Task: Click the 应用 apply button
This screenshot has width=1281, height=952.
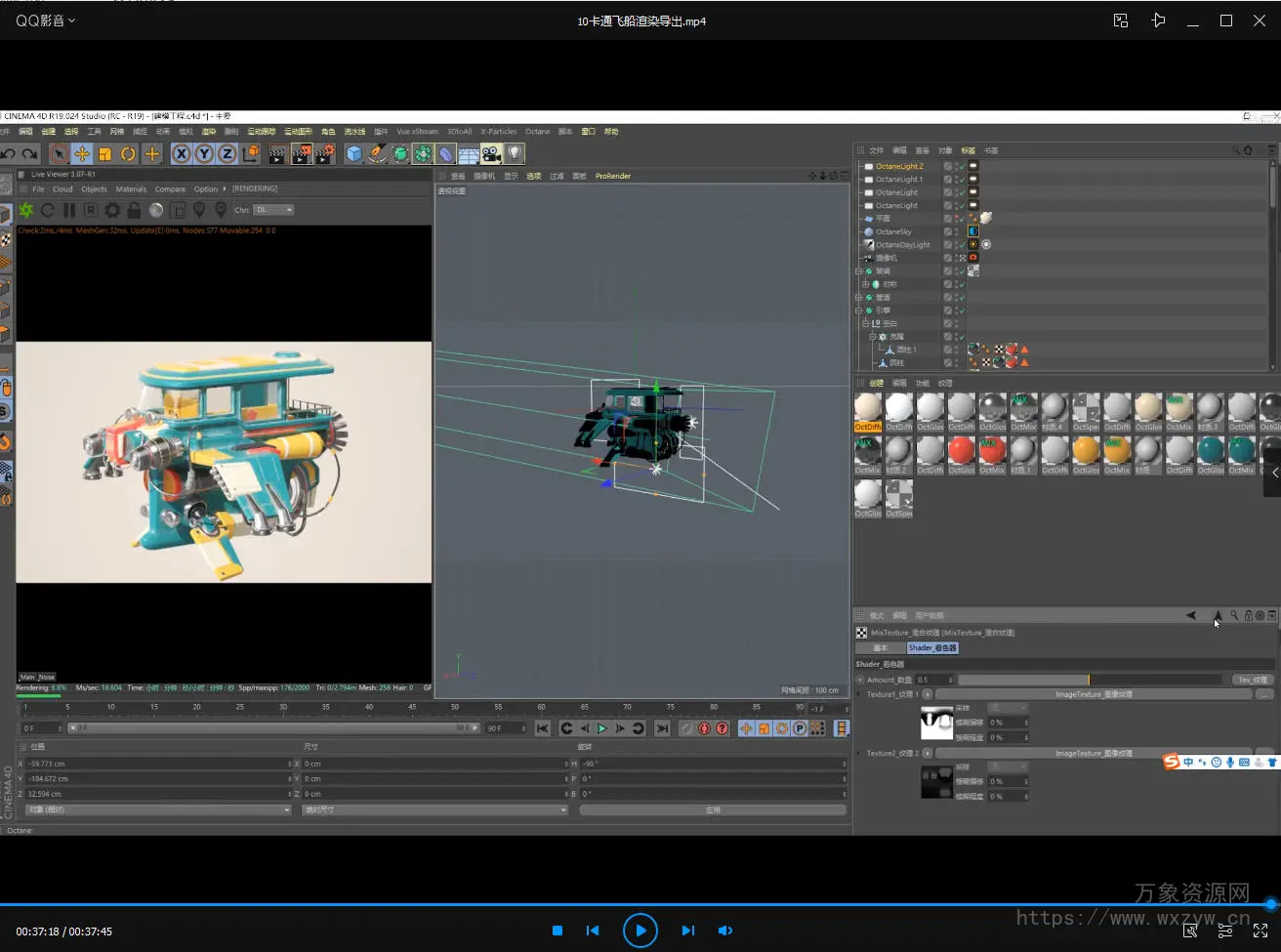Action: [x=713, y=809]
